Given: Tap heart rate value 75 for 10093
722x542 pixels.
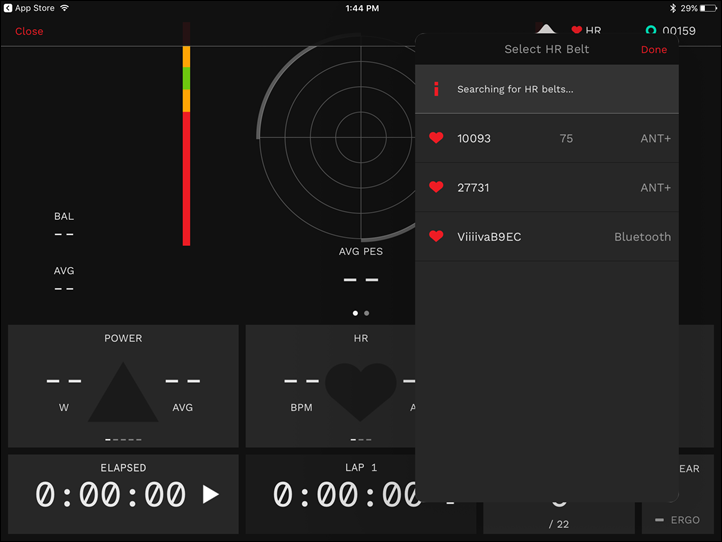Looking at the screenshot, I should 566,139.
